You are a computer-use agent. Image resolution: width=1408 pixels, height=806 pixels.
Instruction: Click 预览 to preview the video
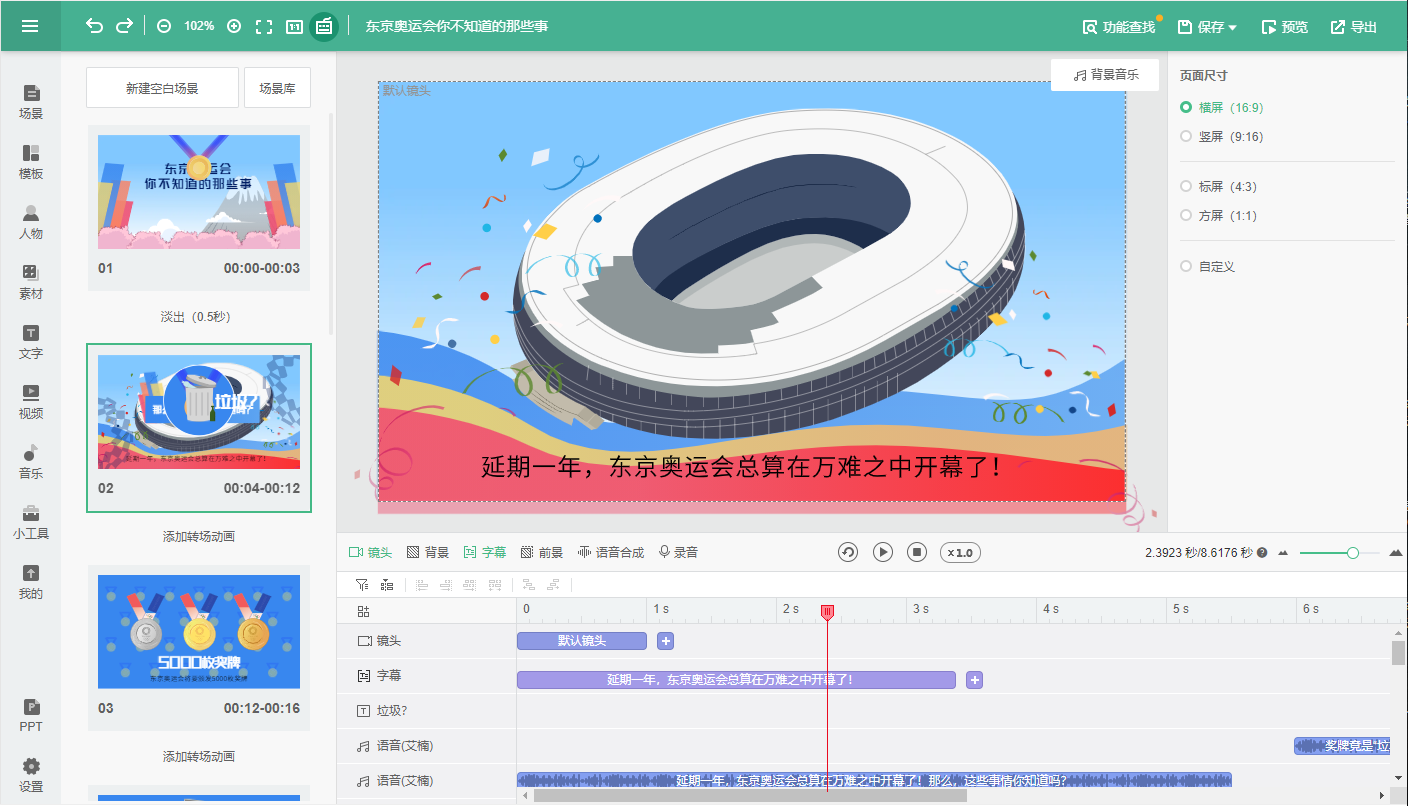pyautogui.click(x=1285, y=27)
